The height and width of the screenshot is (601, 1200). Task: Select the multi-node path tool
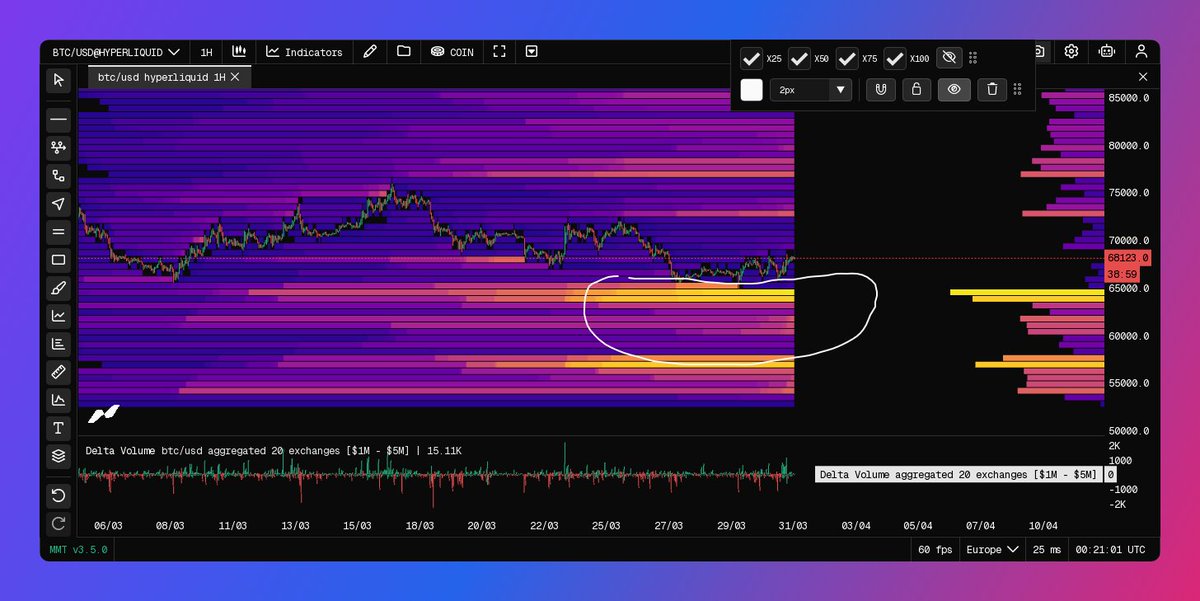[58, 147]
